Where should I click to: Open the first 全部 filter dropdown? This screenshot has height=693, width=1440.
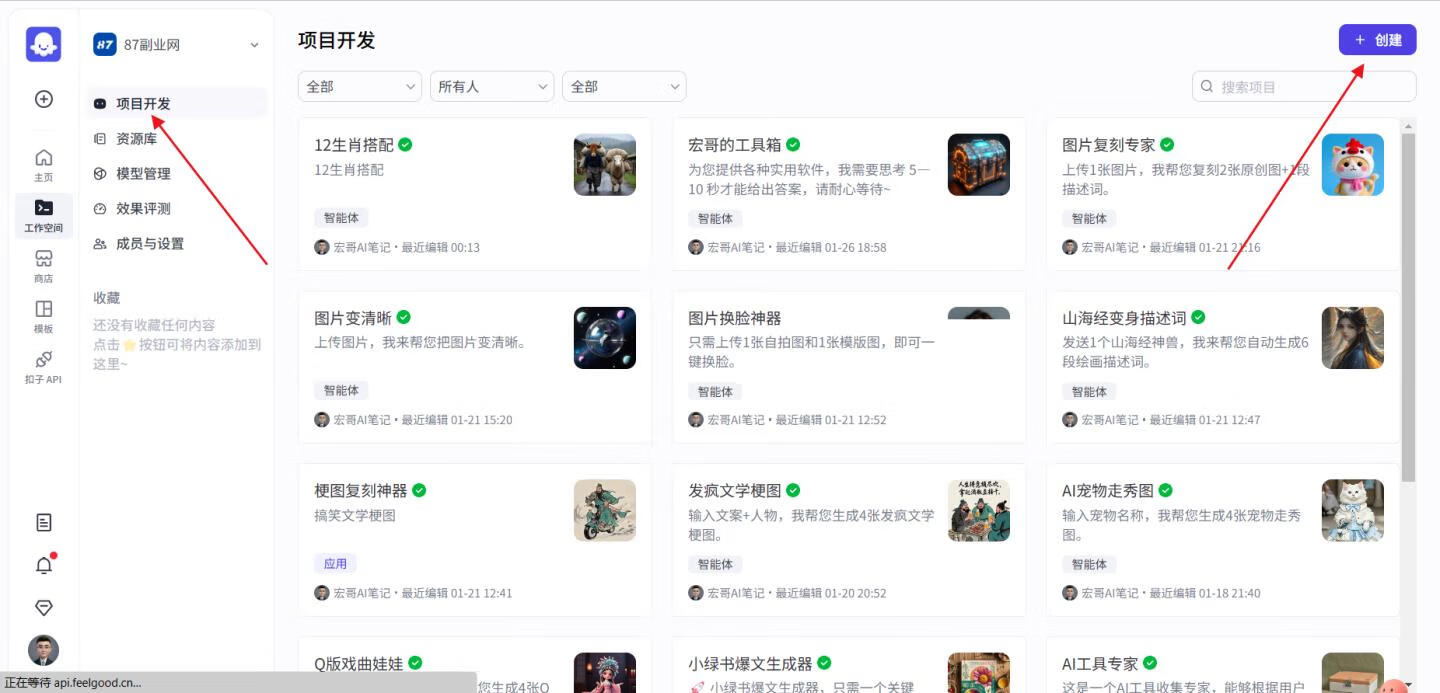tap(359, 86)
